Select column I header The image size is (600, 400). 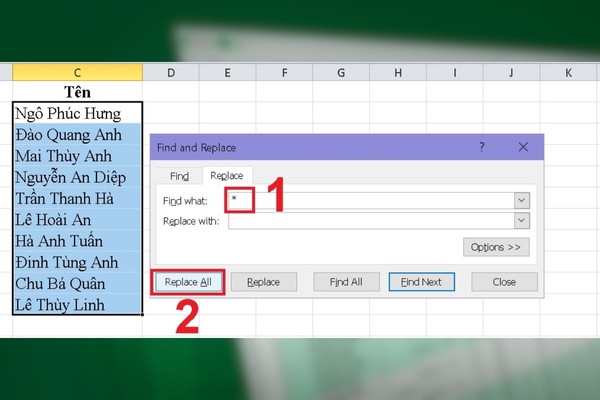pyautogui.click(x=455, y=72)
